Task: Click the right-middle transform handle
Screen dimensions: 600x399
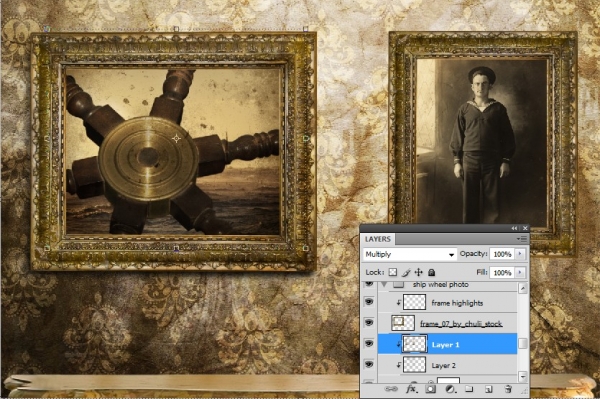Action: 306,138
